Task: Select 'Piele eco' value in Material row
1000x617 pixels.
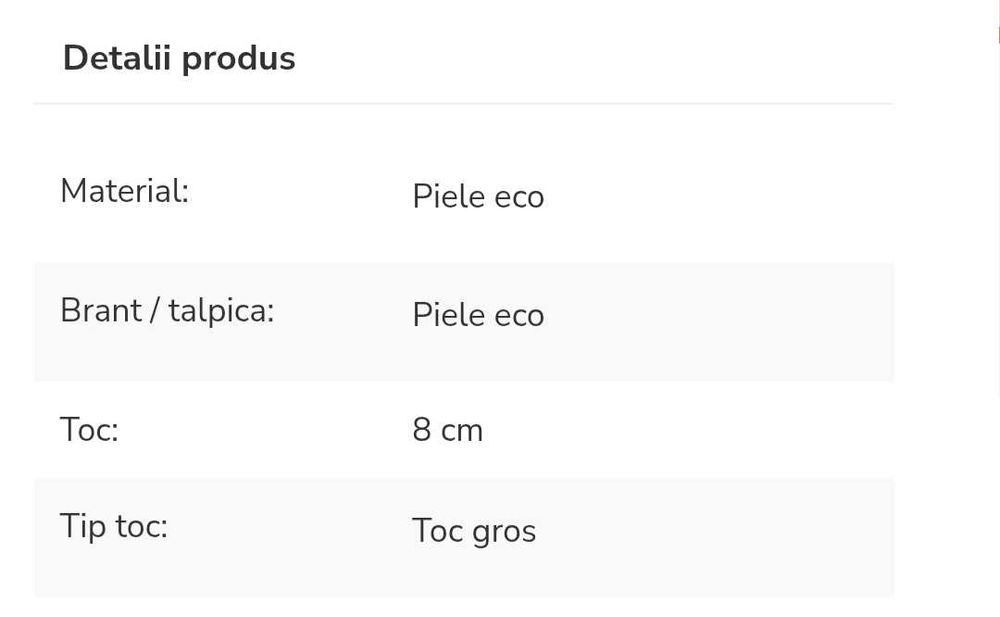Action: [x=477, y=197]
